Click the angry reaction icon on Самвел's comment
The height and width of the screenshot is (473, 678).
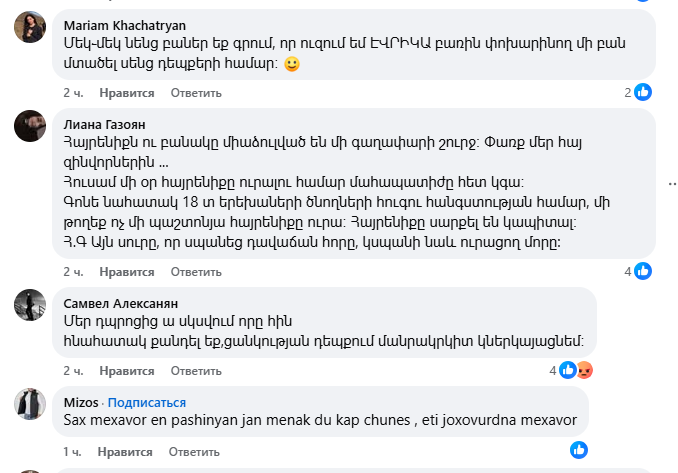point(584,370)
